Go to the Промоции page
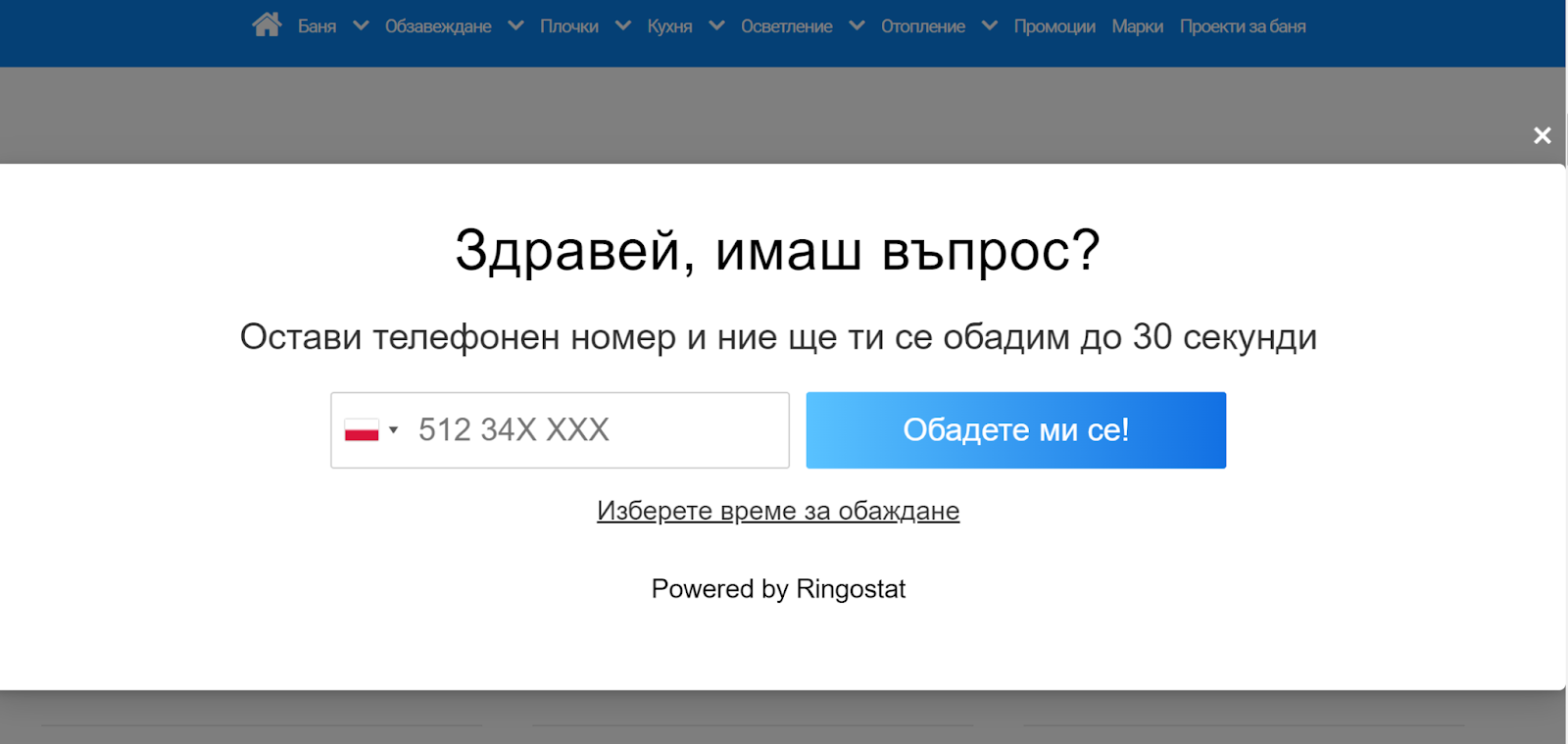The image size is (1568, 744). [x=1054, y=26]
